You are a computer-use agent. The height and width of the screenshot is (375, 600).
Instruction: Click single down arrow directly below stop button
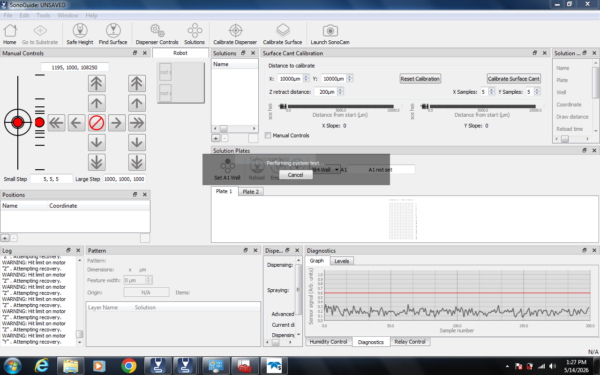tap(96, 143)
